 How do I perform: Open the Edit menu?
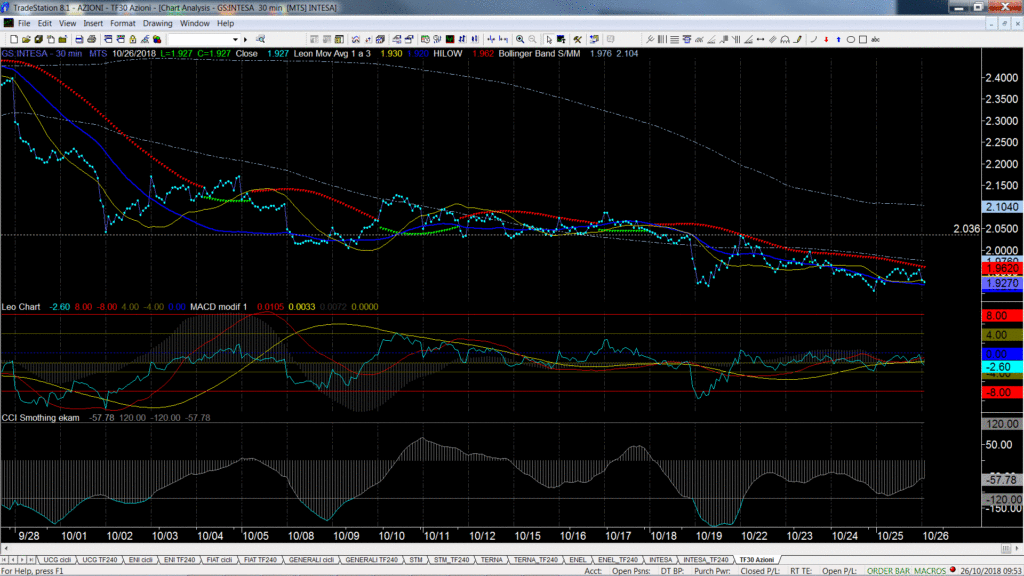[44, 24]
